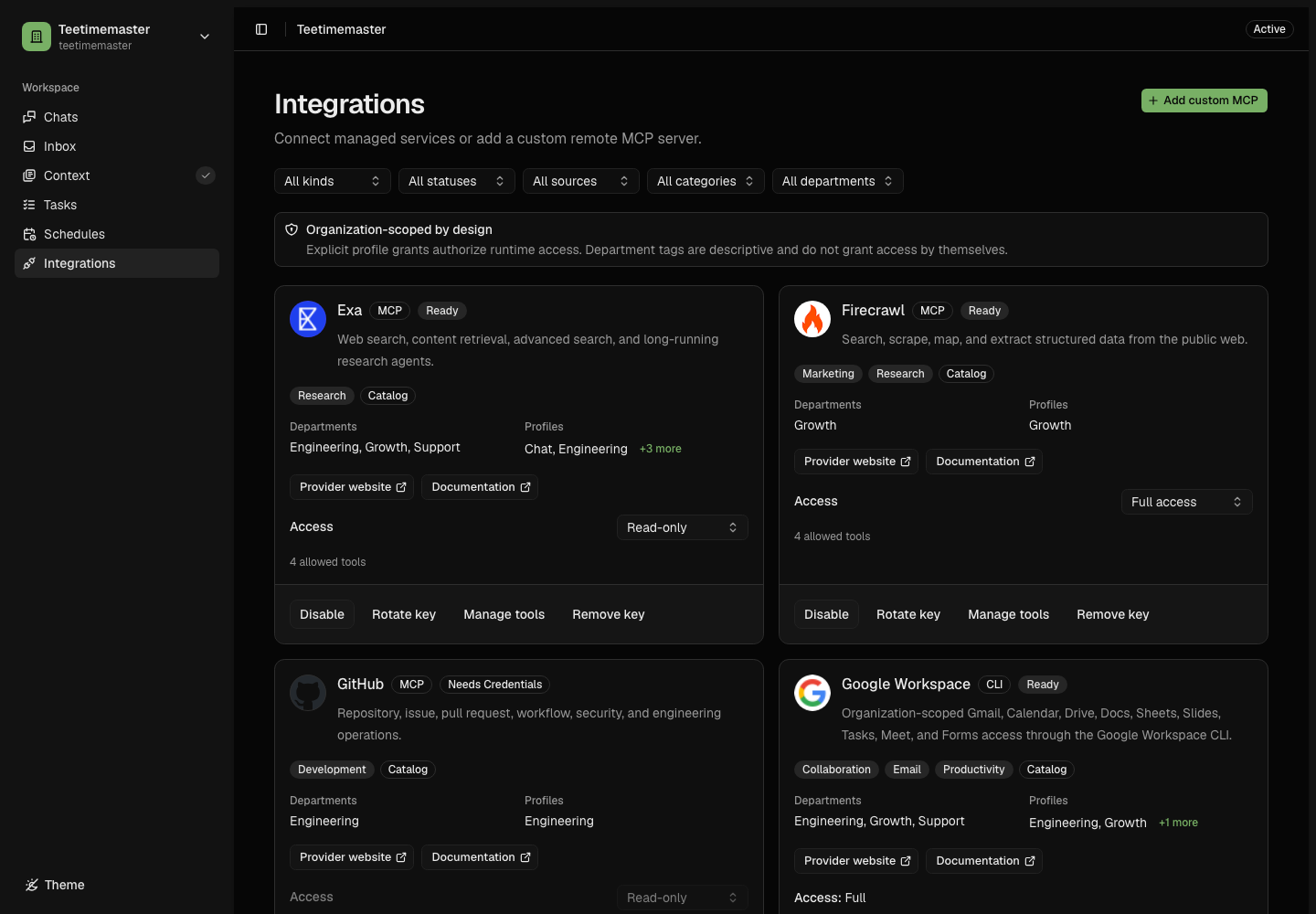Open Manage tools for Firecrawl
Image resolution: width=1316 pixels, height=914 pixels.
point(1009,614)
